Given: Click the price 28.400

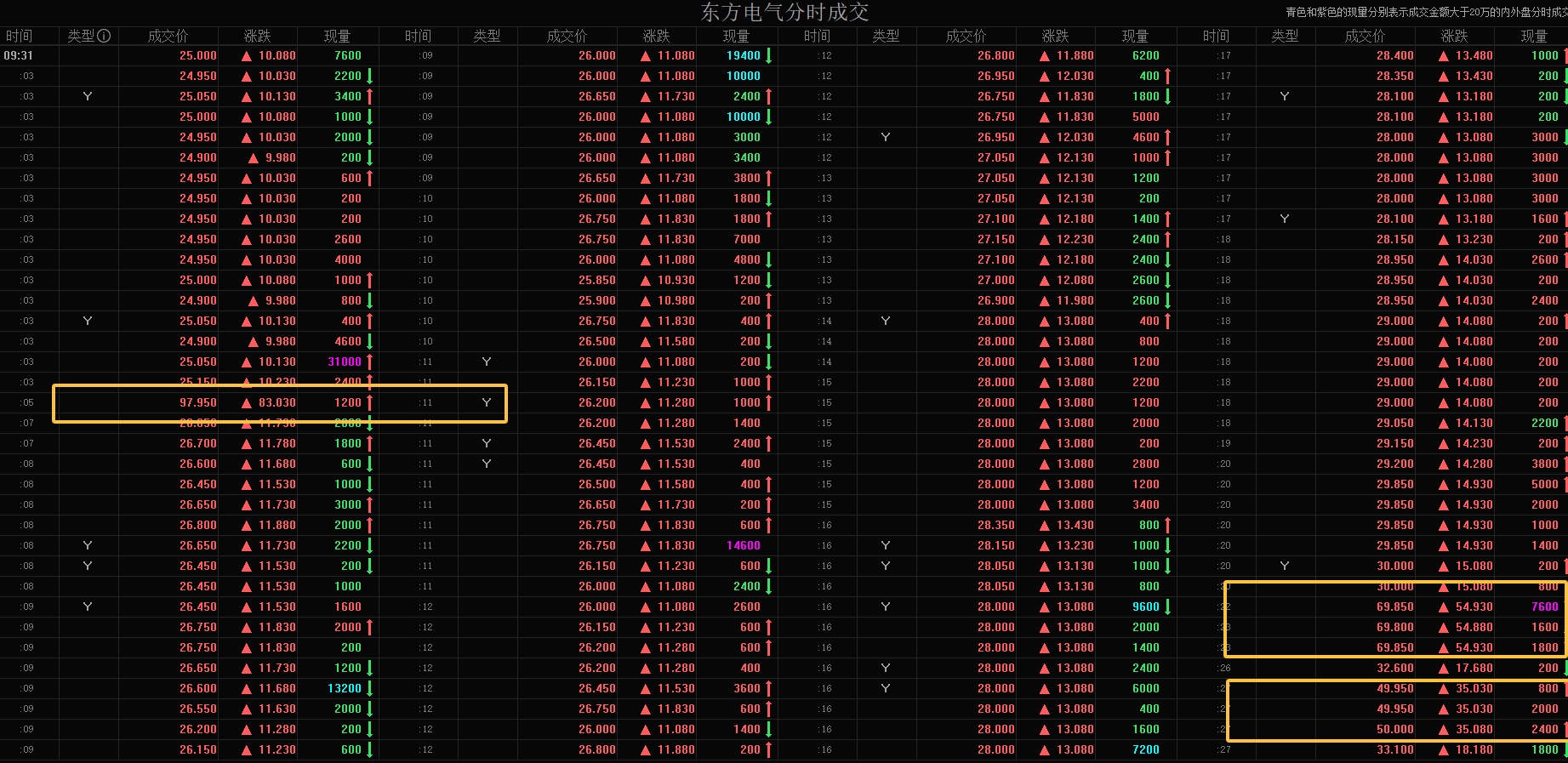Looking at the screenshot, I should [x=1395, y=55].
